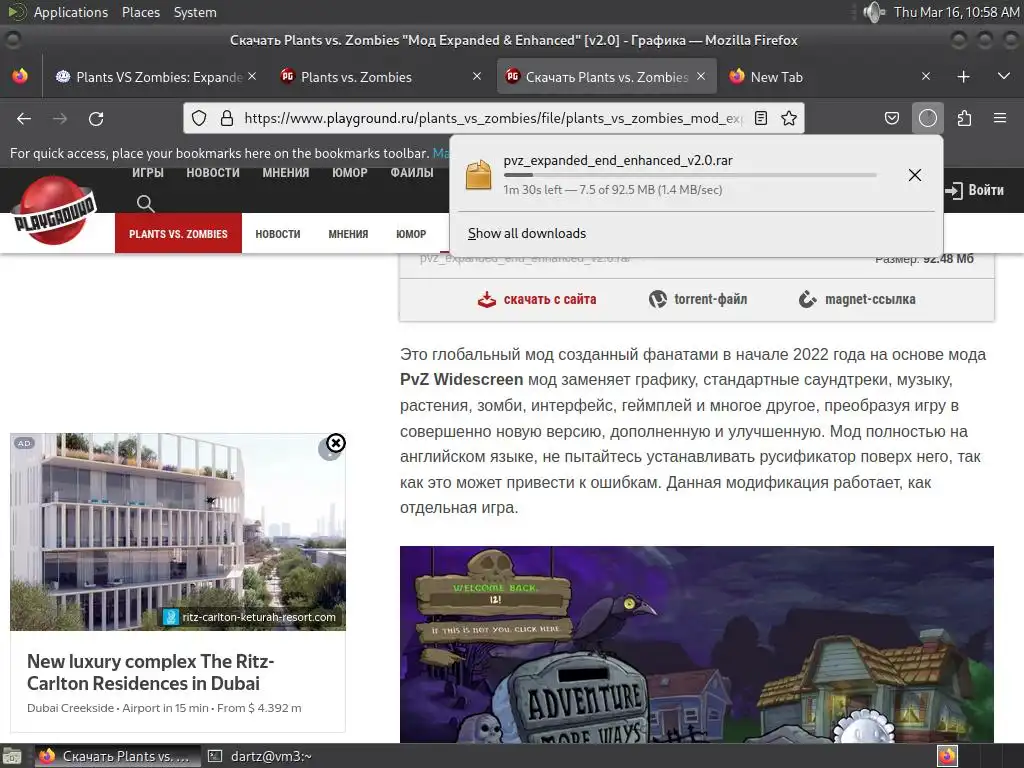Image resolution: width=1024 pixels, height=768 pixels.
Task: Open the System menu
Action: pos(195,12)
